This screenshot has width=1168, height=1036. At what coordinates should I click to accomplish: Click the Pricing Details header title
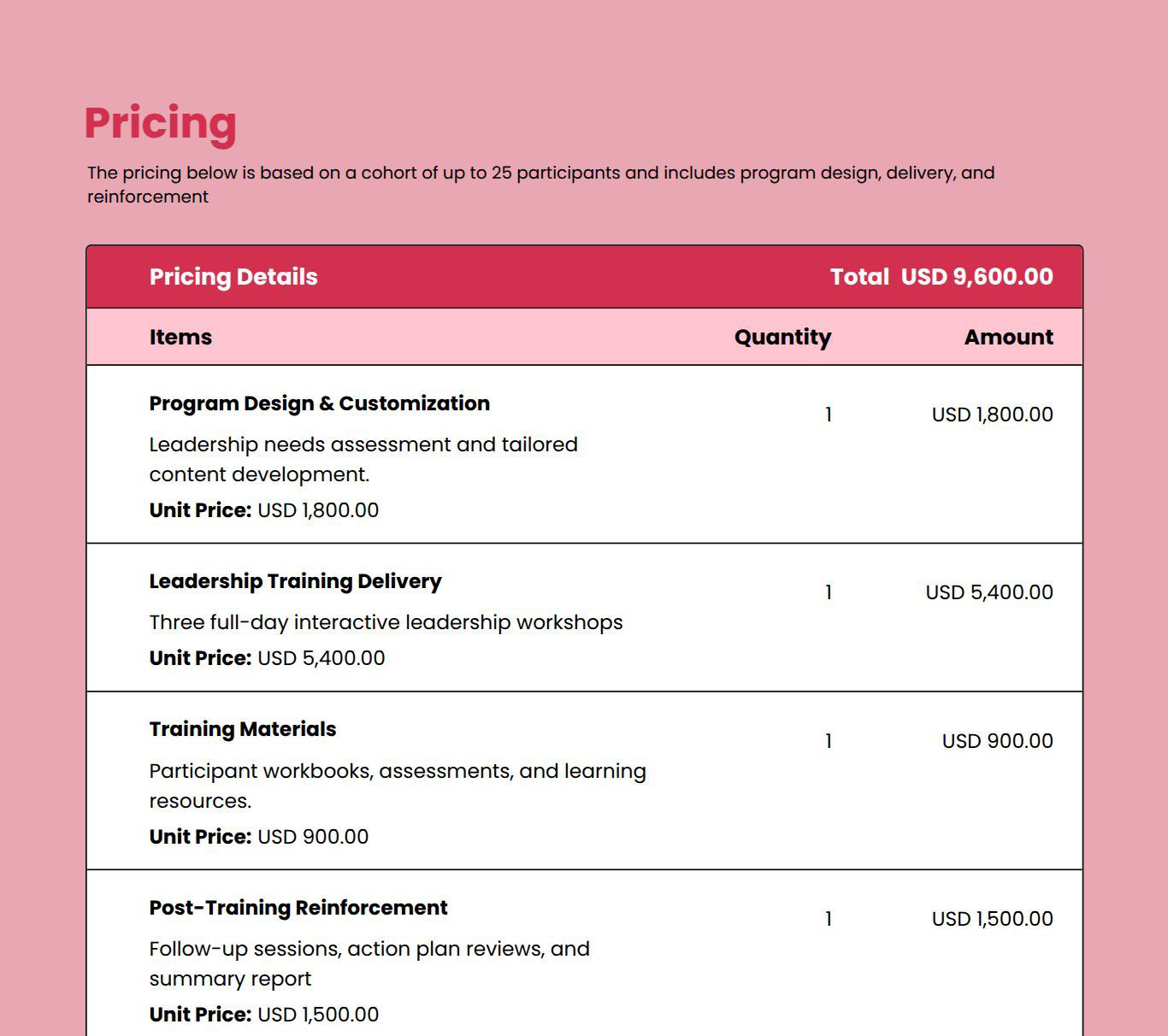(x=233, y=277)
